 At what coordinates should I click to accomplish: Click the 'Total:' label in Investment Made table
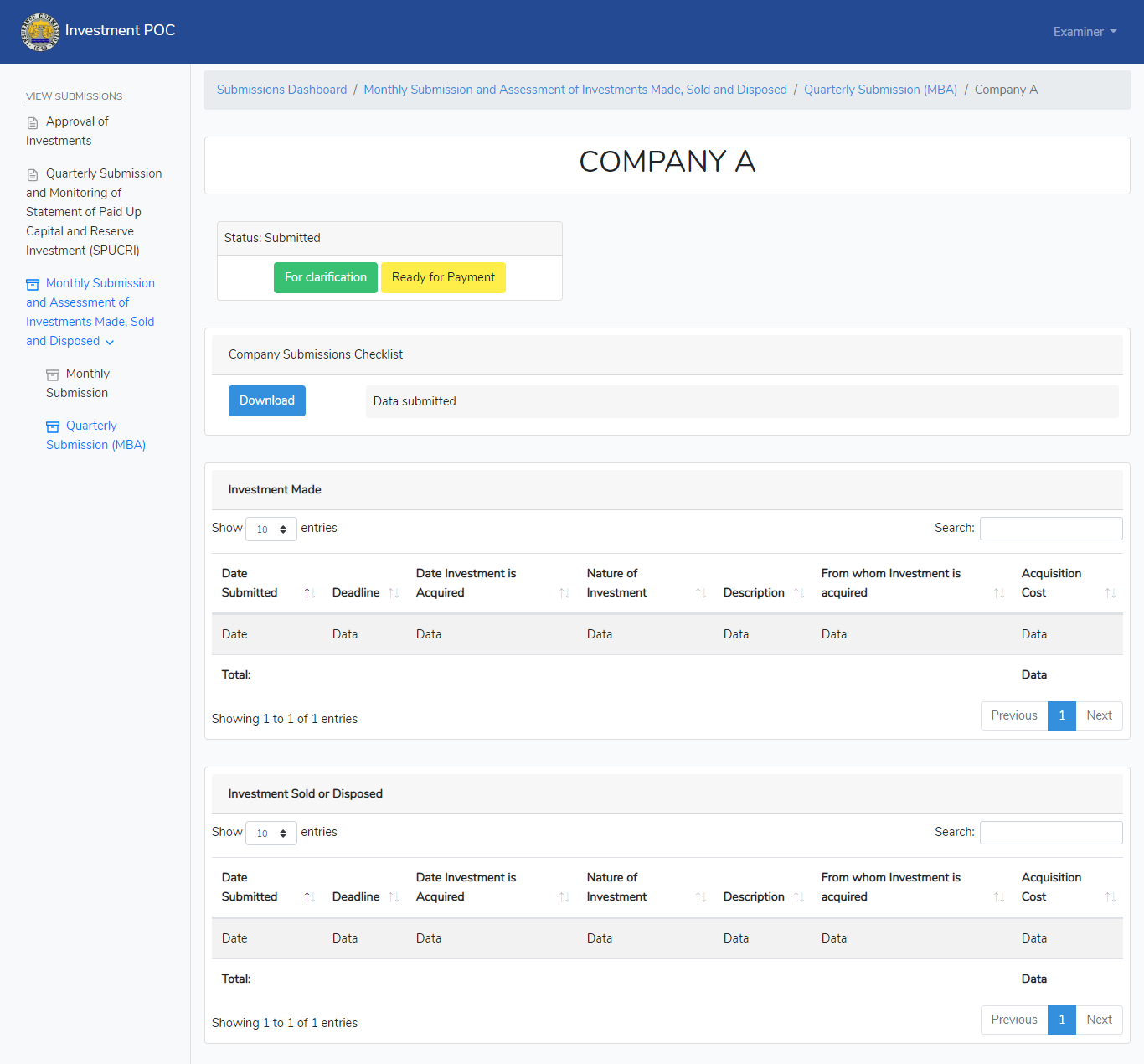point(236,674)
